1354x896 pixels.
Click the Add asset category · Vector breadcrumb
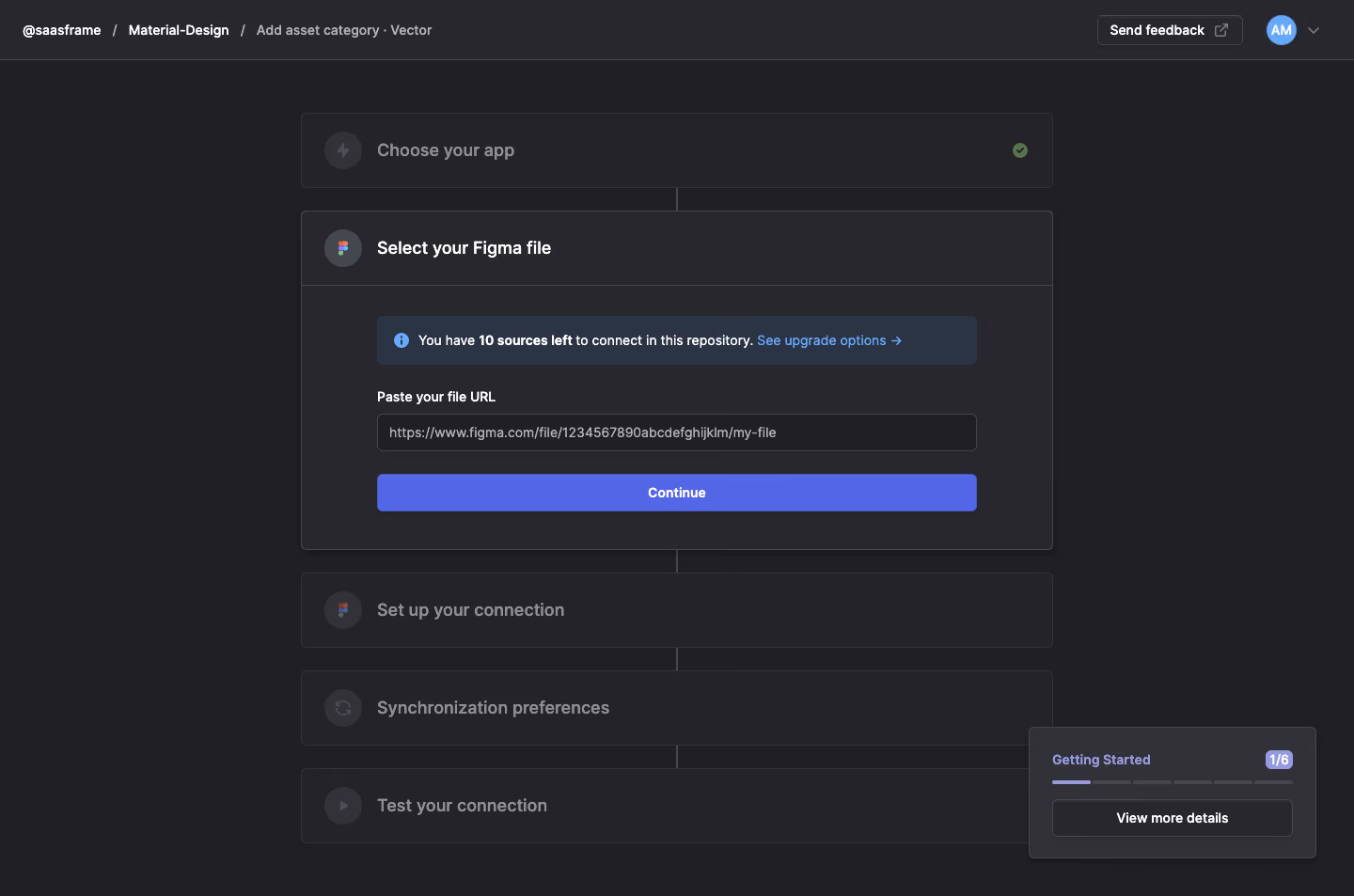(x=344, y=30)
